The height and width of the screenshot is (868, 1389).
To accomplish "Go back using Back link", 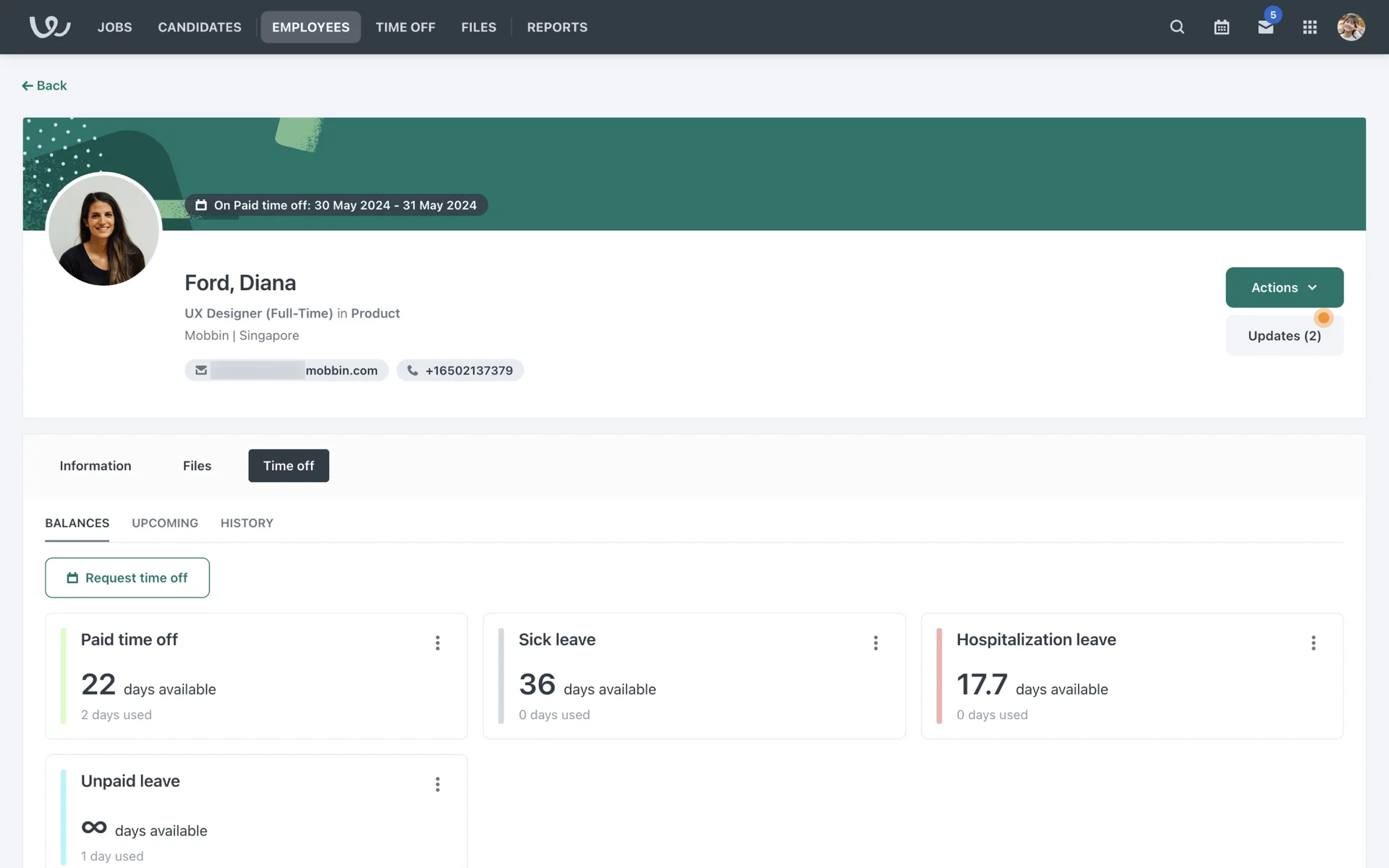I will [x=44, y=85].
